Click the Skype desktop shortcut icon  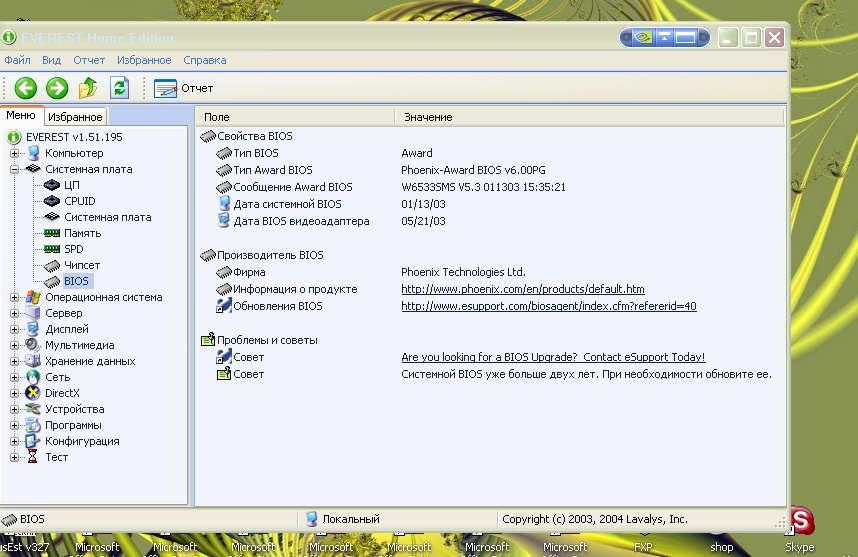(800, 523)
